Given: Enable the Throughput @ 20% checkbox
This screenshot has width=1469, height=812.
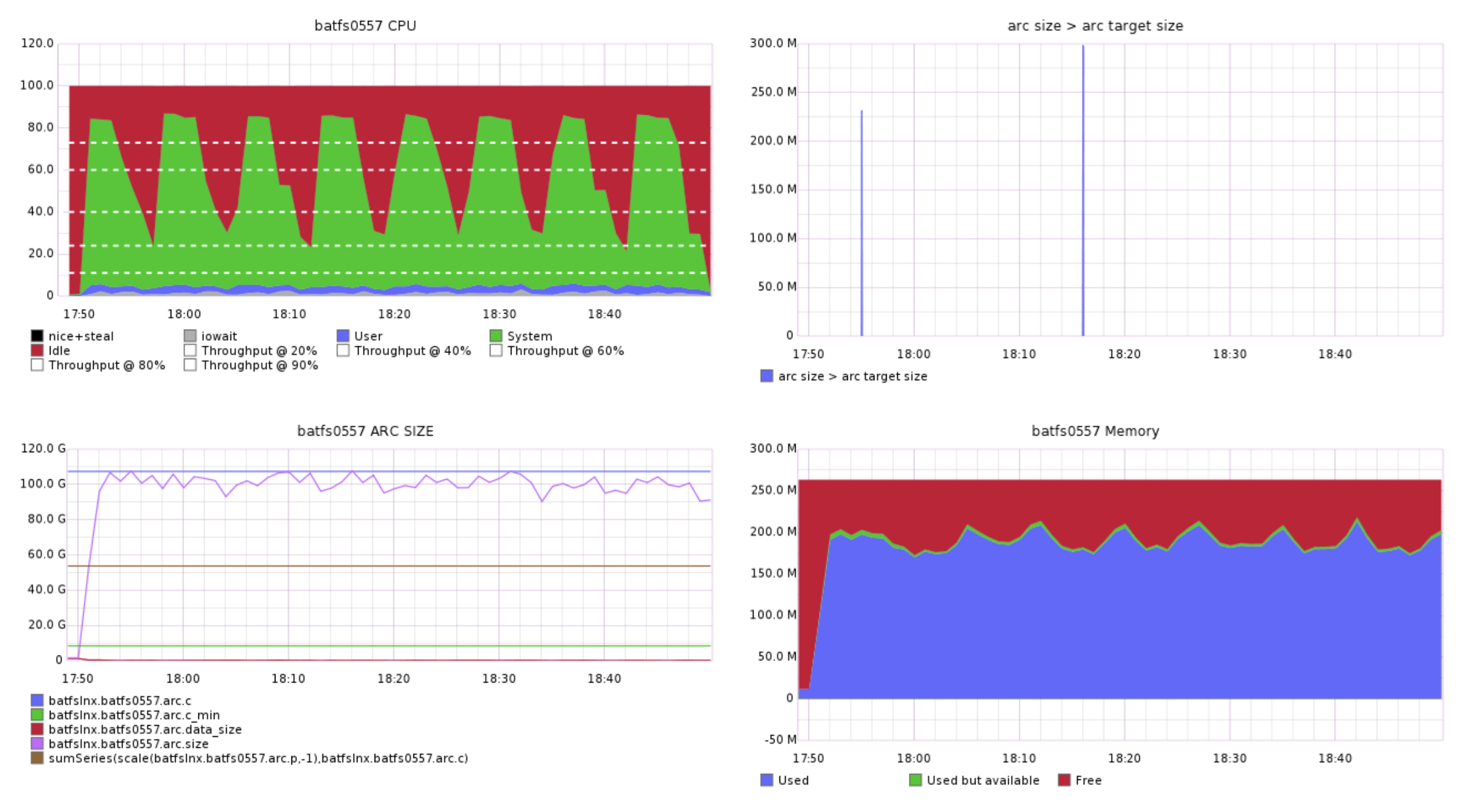Looking at the screenshot, I should pos(189,351).
